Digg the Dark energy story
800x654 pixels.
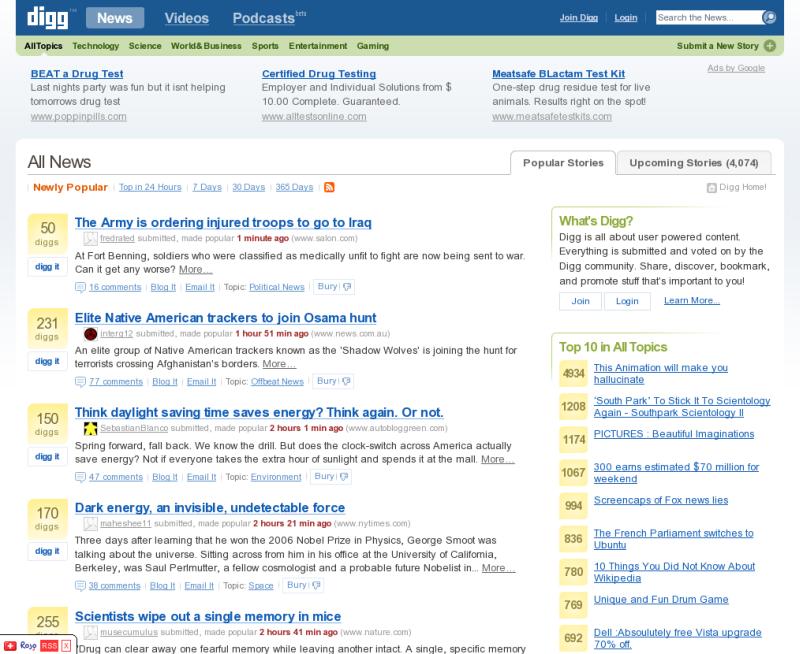47,551
